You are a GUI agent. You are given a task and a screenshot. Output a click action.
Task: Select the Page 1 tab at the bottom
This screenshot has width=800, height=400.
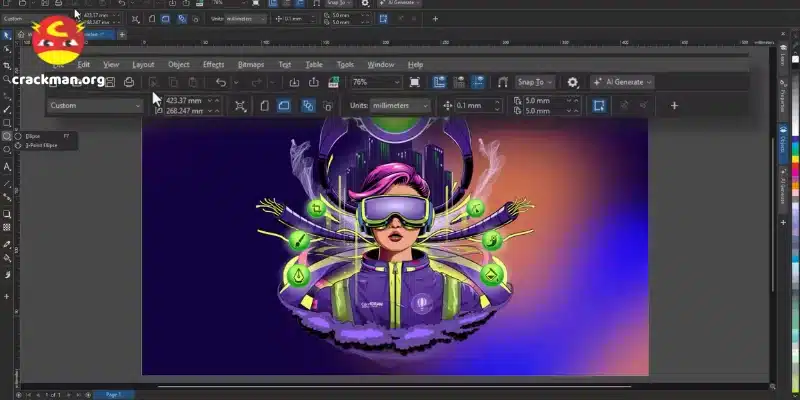pyautogui.click(x=113, y=395)
